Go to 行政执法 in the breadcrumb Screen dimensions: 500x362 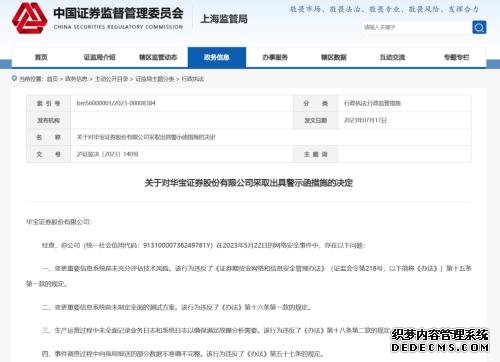click(x=193, y=79)
